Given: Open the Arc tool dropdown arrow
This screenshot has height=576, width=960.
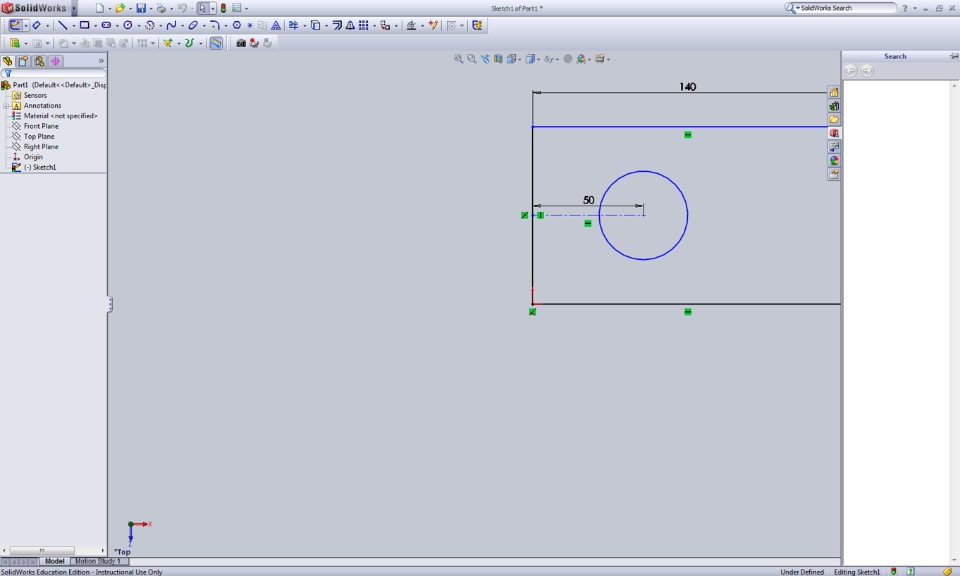Looking at the screenshot, I should (160, 26).
